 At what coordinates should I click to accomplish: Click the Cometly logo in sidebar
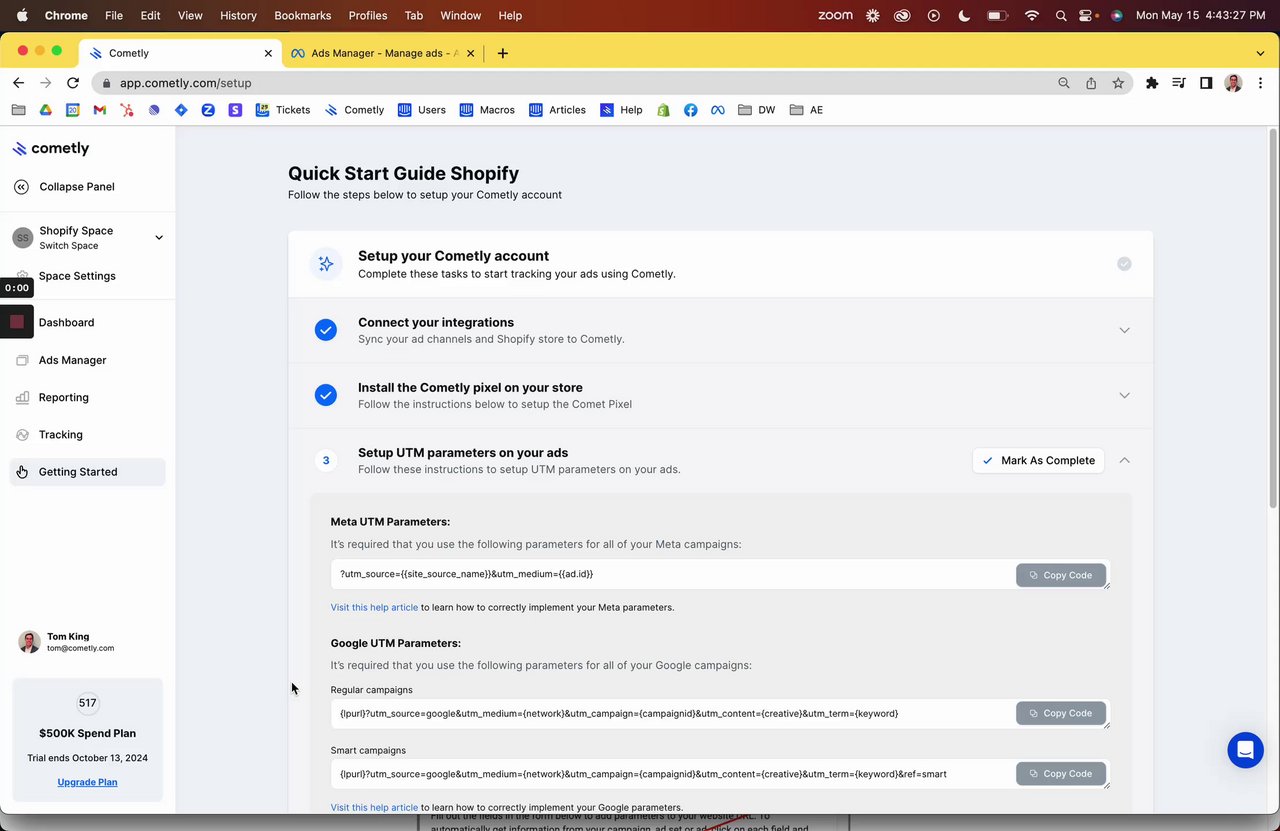[51, 148]
